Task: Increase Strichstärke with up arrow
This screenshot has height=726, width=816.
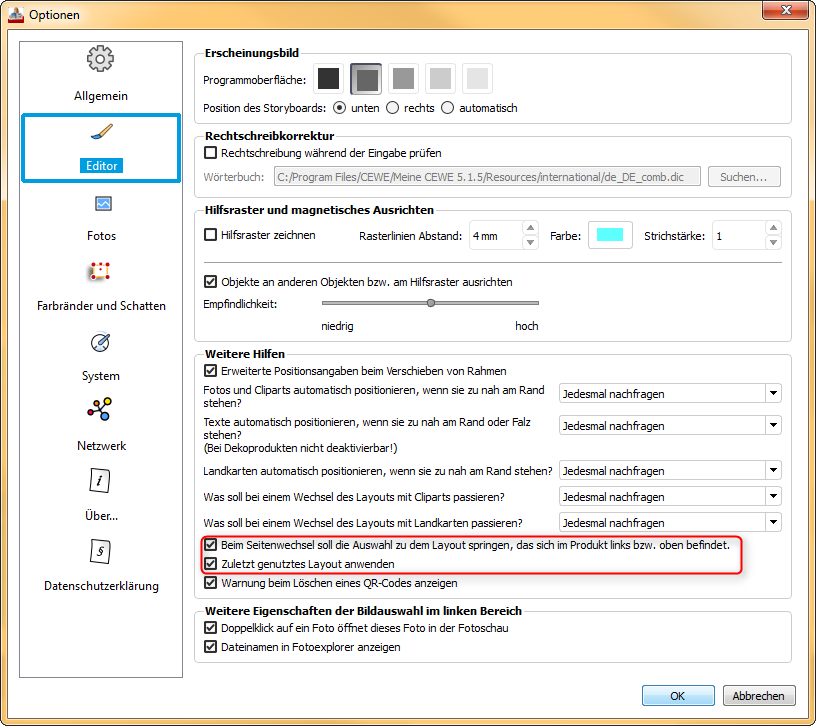Action: coord(773,228)
